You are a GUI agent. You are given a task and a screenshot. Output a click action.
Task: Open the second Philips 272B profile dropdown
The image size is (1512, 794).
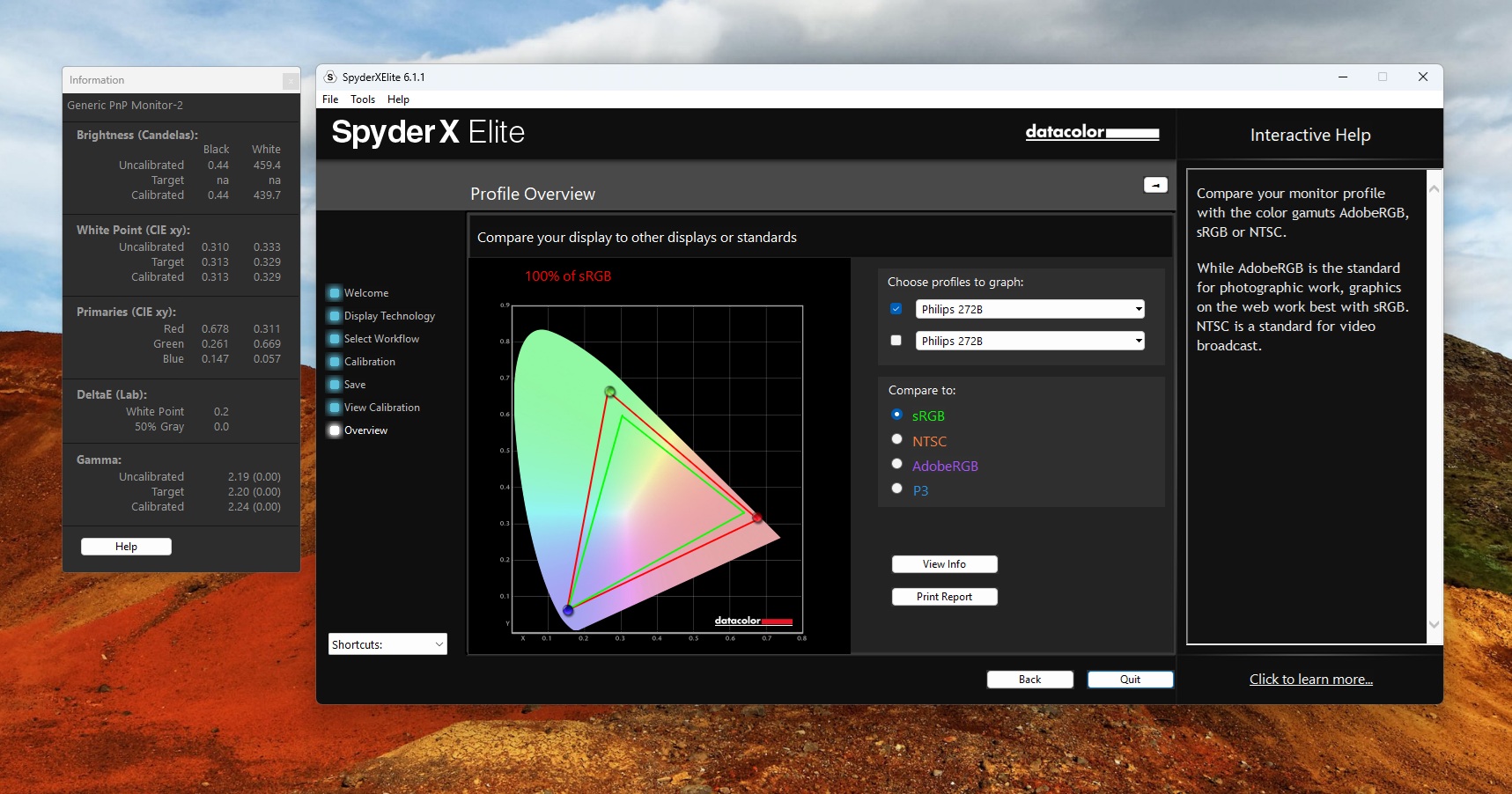pos(1030,341)
